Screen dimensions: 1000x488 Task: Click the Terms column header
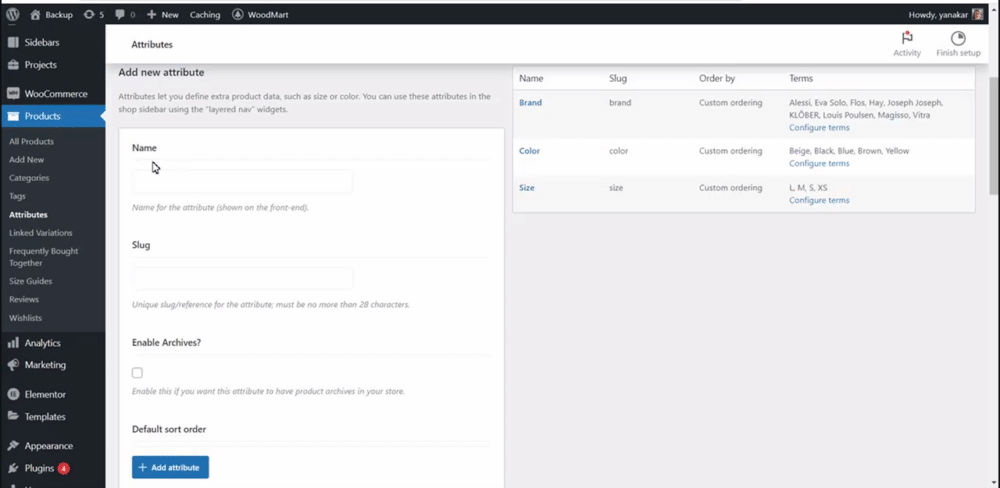pyautogui.click(x=801, y=78)
